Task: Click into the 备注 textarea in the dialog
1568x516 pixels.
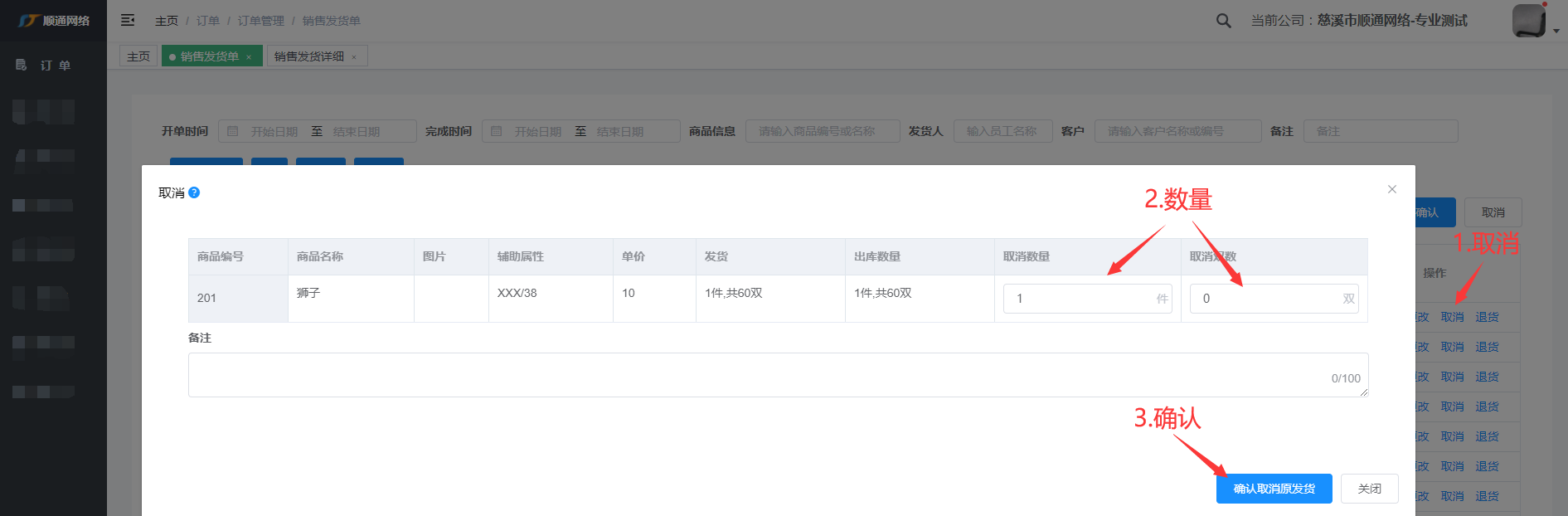Action: pos(777,375)
